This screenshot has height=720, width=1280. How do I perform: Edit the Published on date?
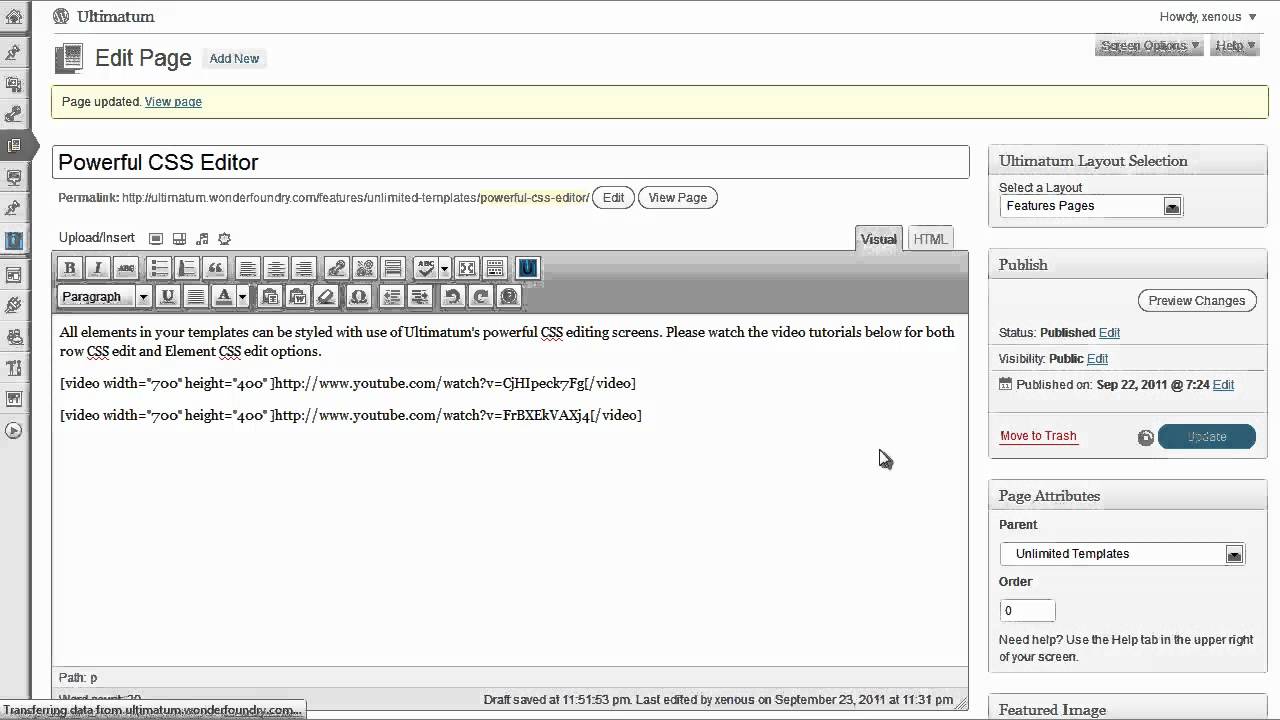pos(1223,385)
